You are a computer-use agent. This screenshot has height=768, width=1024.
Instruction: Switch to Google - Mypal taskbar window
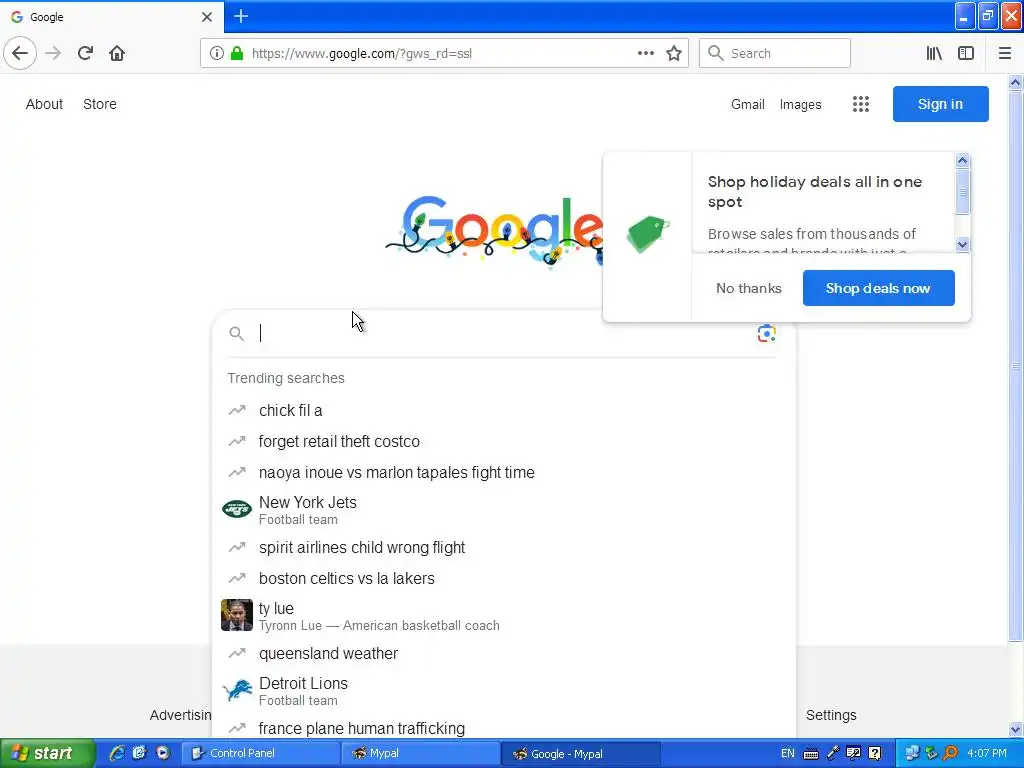pyautogui.click(x=581, y=754)
